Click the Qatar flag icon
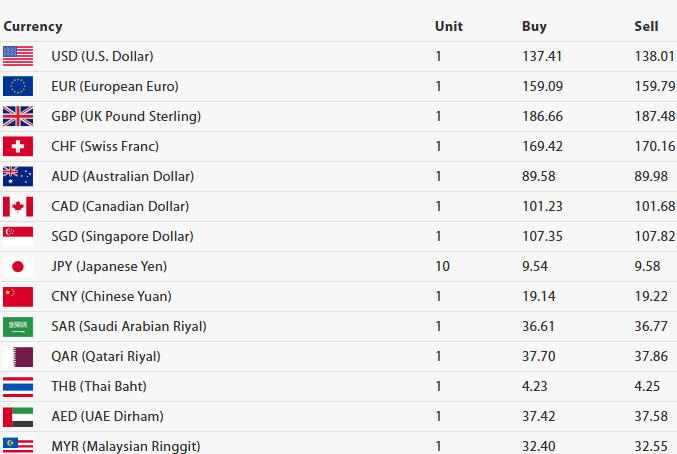Screen dimensions: 677x454 tap(18, 356)
